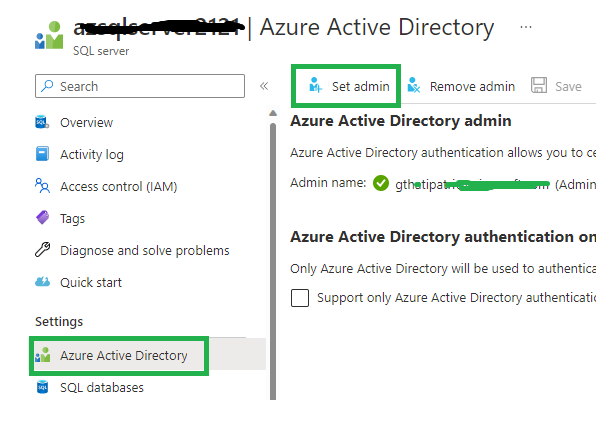This screenshot has height=439, width=616.
Task: Collapse the sidebar menu with double chevron
Action: pyautogui.click(x=264, y=86)
